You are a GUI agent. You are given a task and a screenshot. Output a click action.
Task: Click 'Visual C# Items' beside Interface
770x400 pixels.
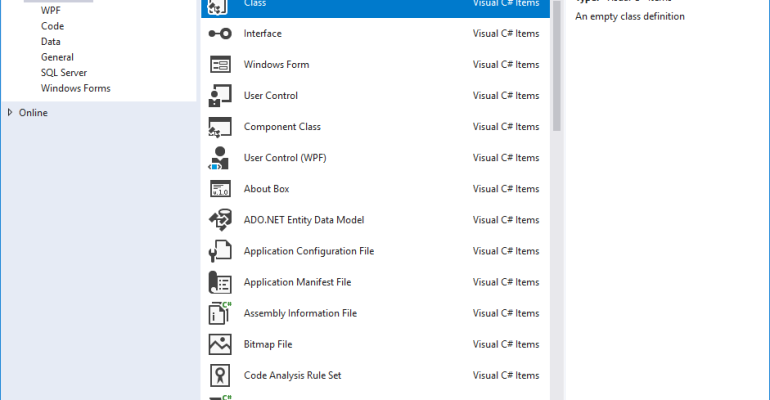point(506,33)
